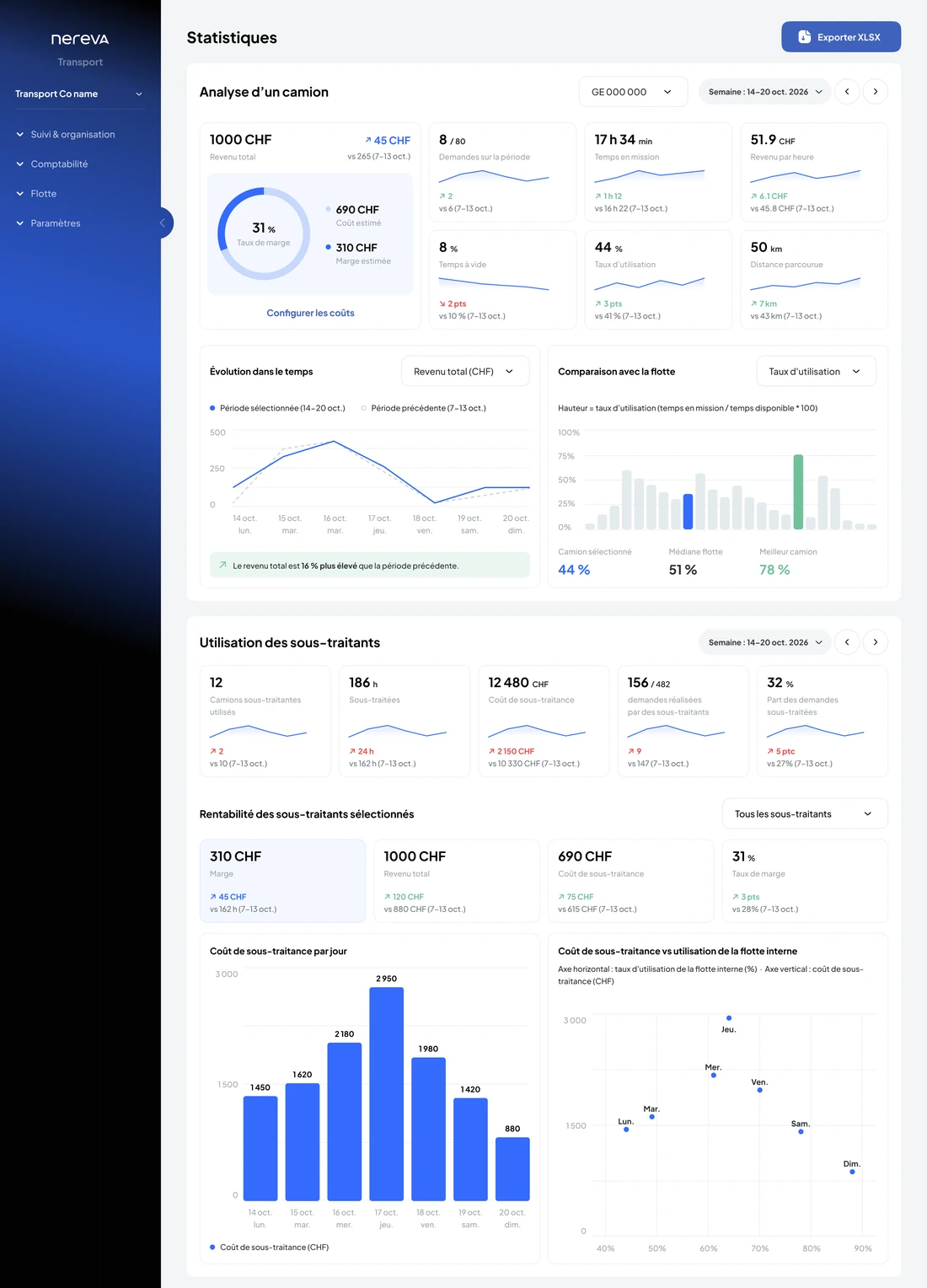
Task: Toggle the Coût de sous-traitance (CHF) legend
Action: pyautogui.click(x=269, y=1248)
